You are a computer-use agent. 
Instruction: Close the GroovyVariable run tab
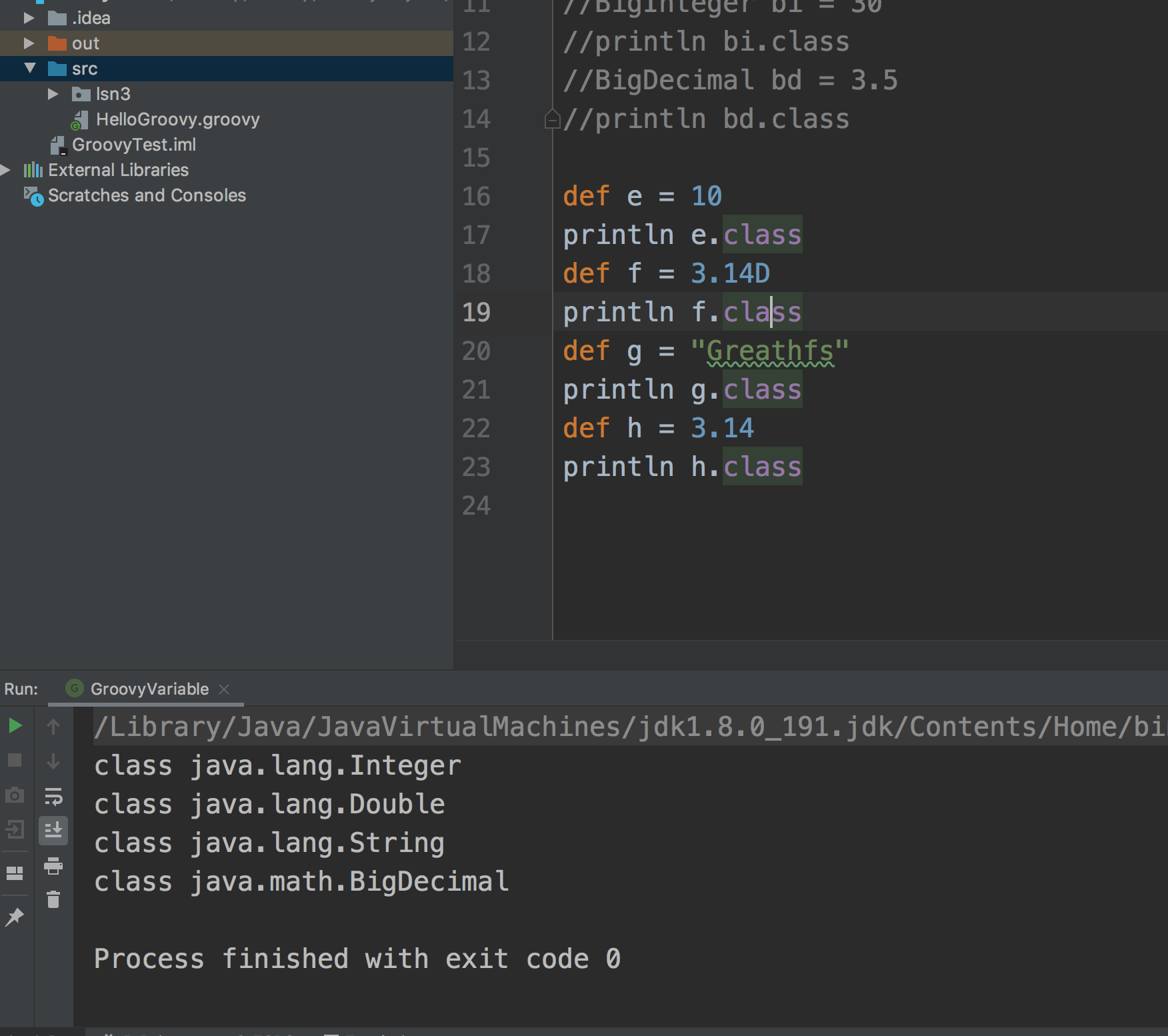(224, 689)
